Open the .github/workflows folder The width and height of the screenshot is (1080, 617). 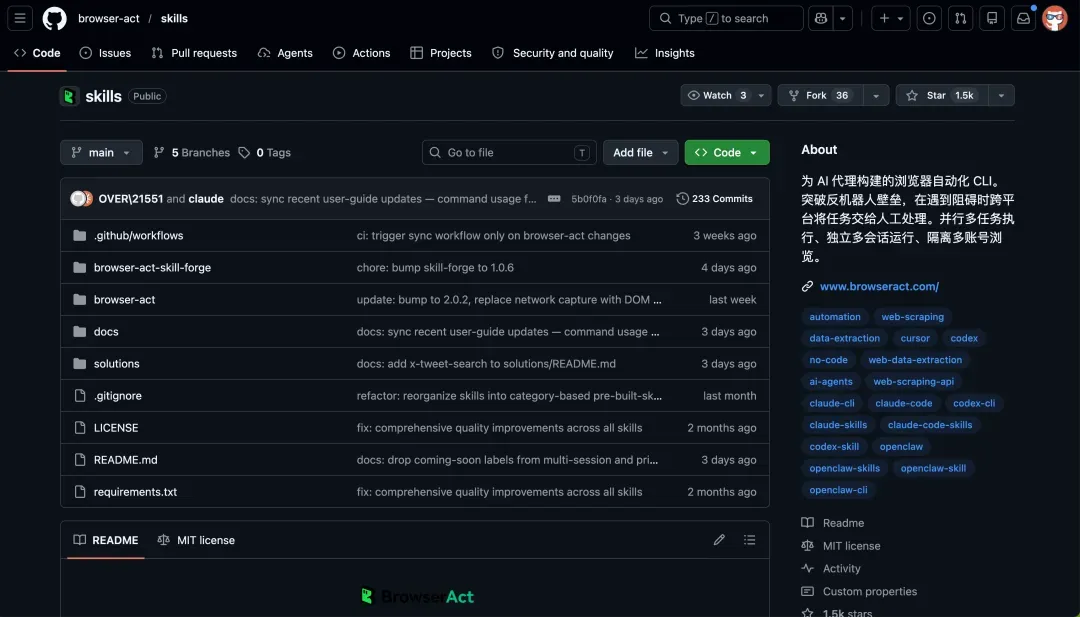pos(138,236)
